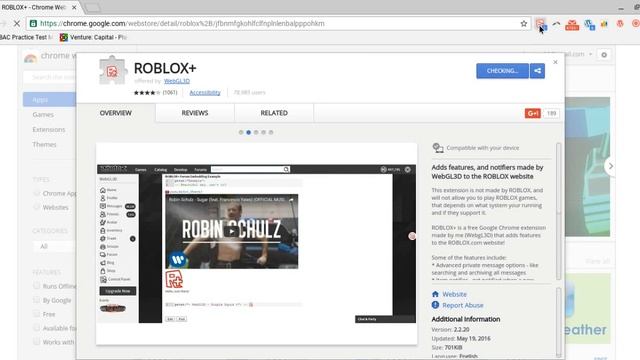Click the web store search field
Image resolution: width=640 pixels, height=360 pixels.
(x=49, y=77)
